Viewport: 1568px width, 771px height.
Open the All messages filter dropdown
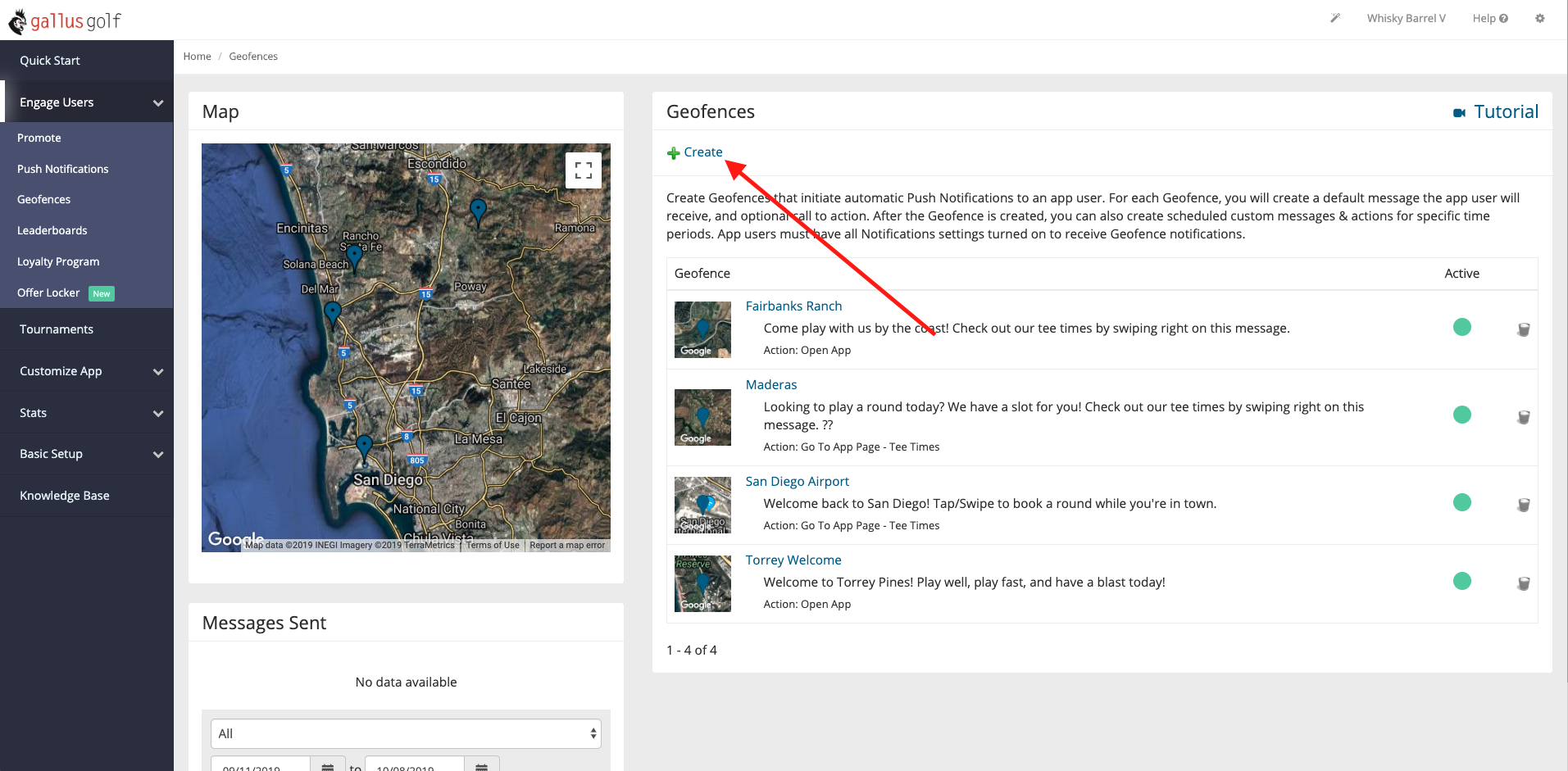tap(406, 734)
